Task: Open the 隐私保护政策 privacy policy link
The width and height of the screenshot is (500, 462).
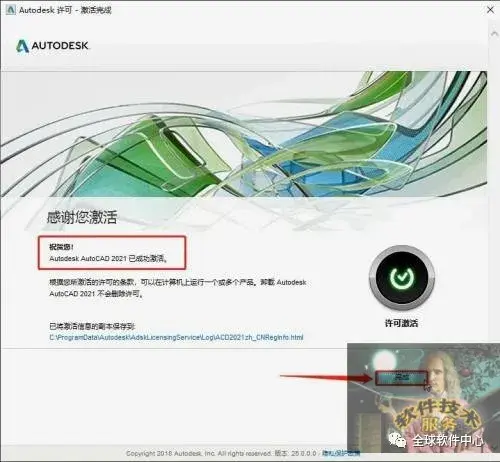Action: (x=341, y=453)
